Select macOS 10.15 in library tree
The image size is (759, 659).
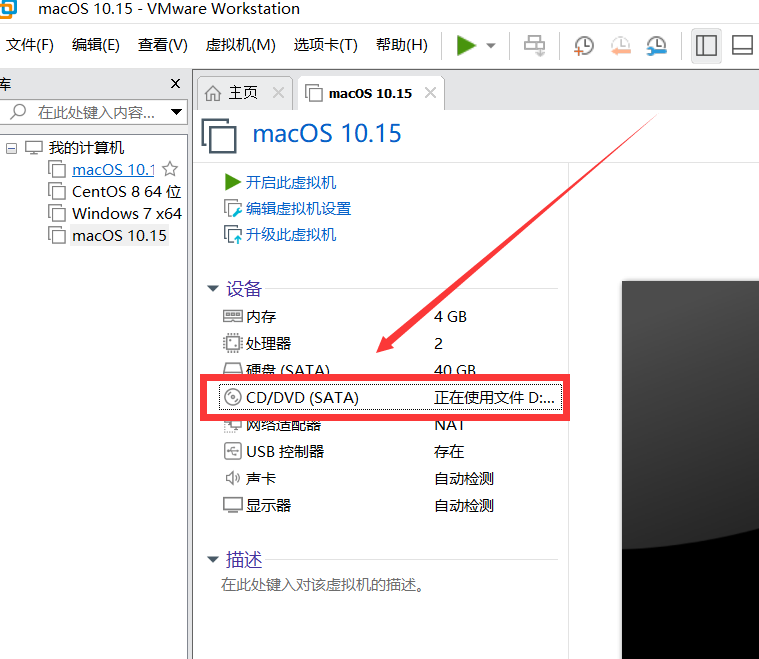(x=119, y=235)
